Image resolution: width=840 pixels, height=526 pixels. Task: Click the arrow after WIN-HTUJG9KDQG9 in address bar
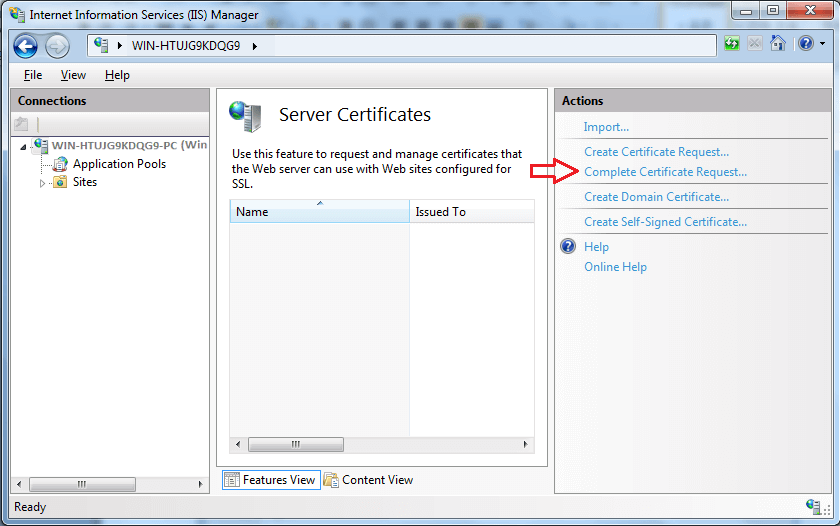[x=255, y=46]
